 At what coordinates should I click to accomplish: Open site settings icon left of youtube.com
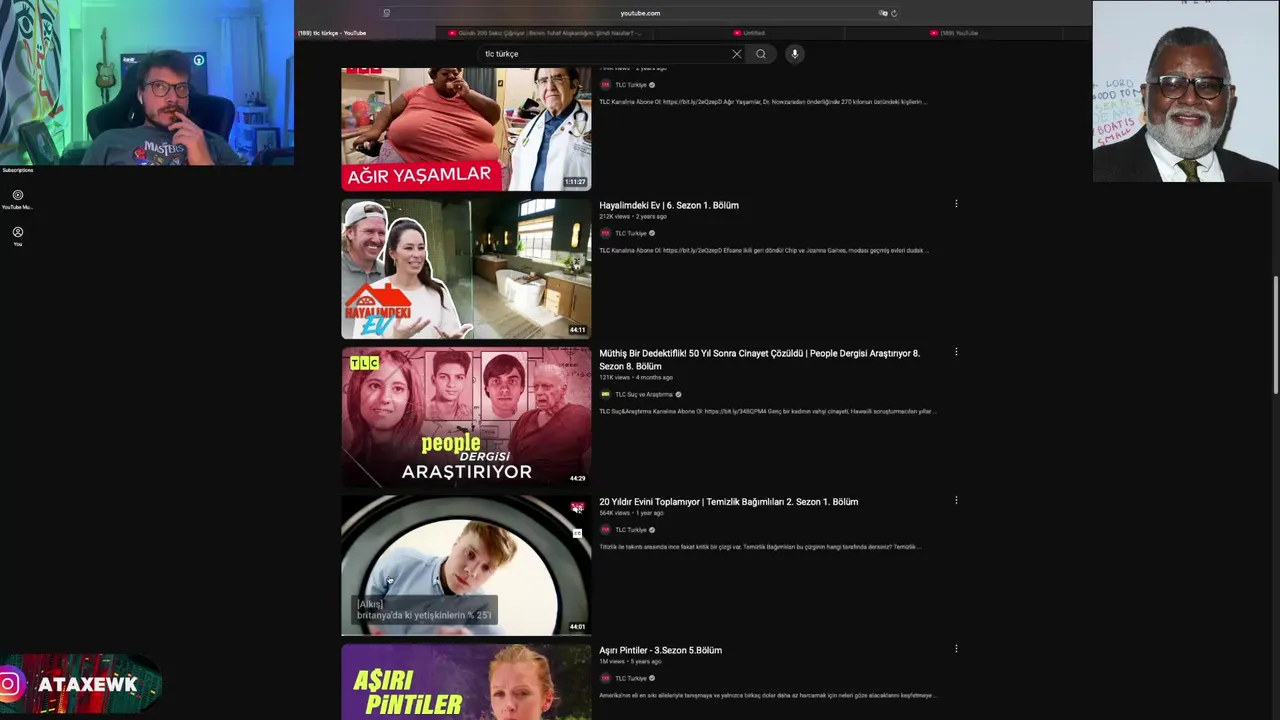click(386, 13)
